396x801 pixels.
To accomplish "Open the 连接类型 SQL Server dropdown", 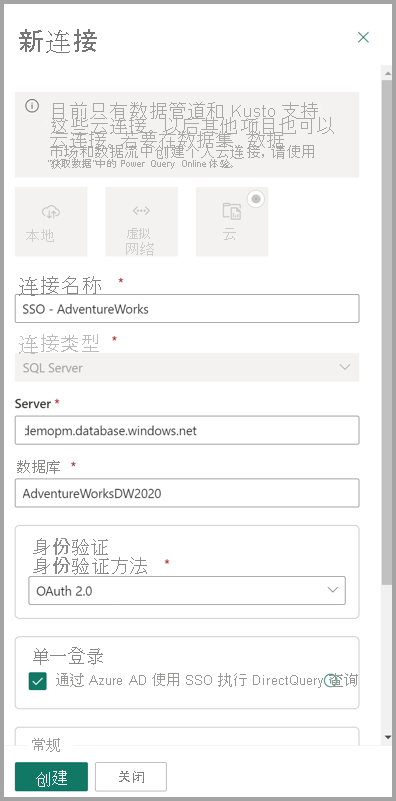I will point(187,367).
